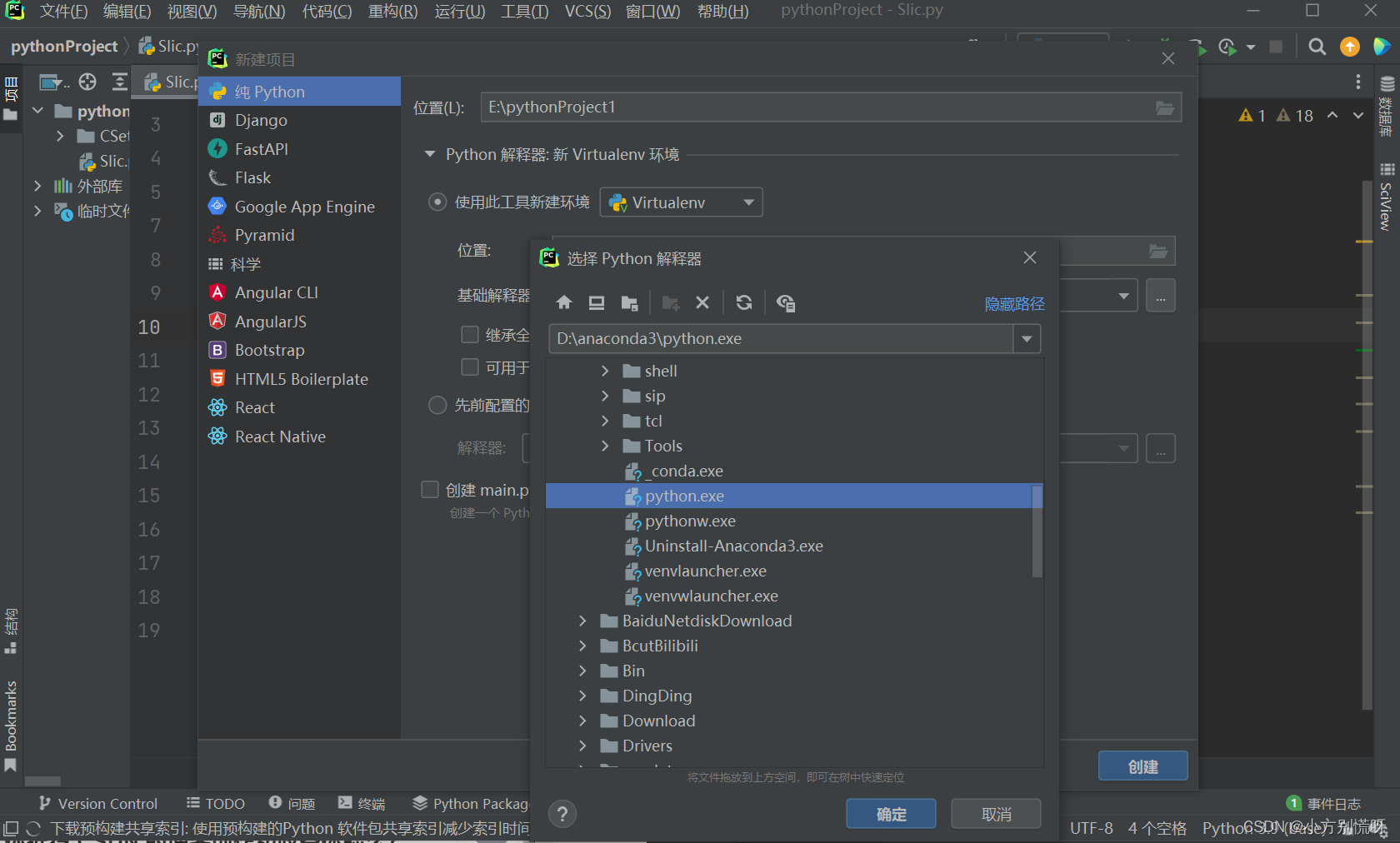Open Virtualenv environment tool dropdown
Image resolution: width=1400 pixels, height=843 pixels.
[x=681, y=202]
